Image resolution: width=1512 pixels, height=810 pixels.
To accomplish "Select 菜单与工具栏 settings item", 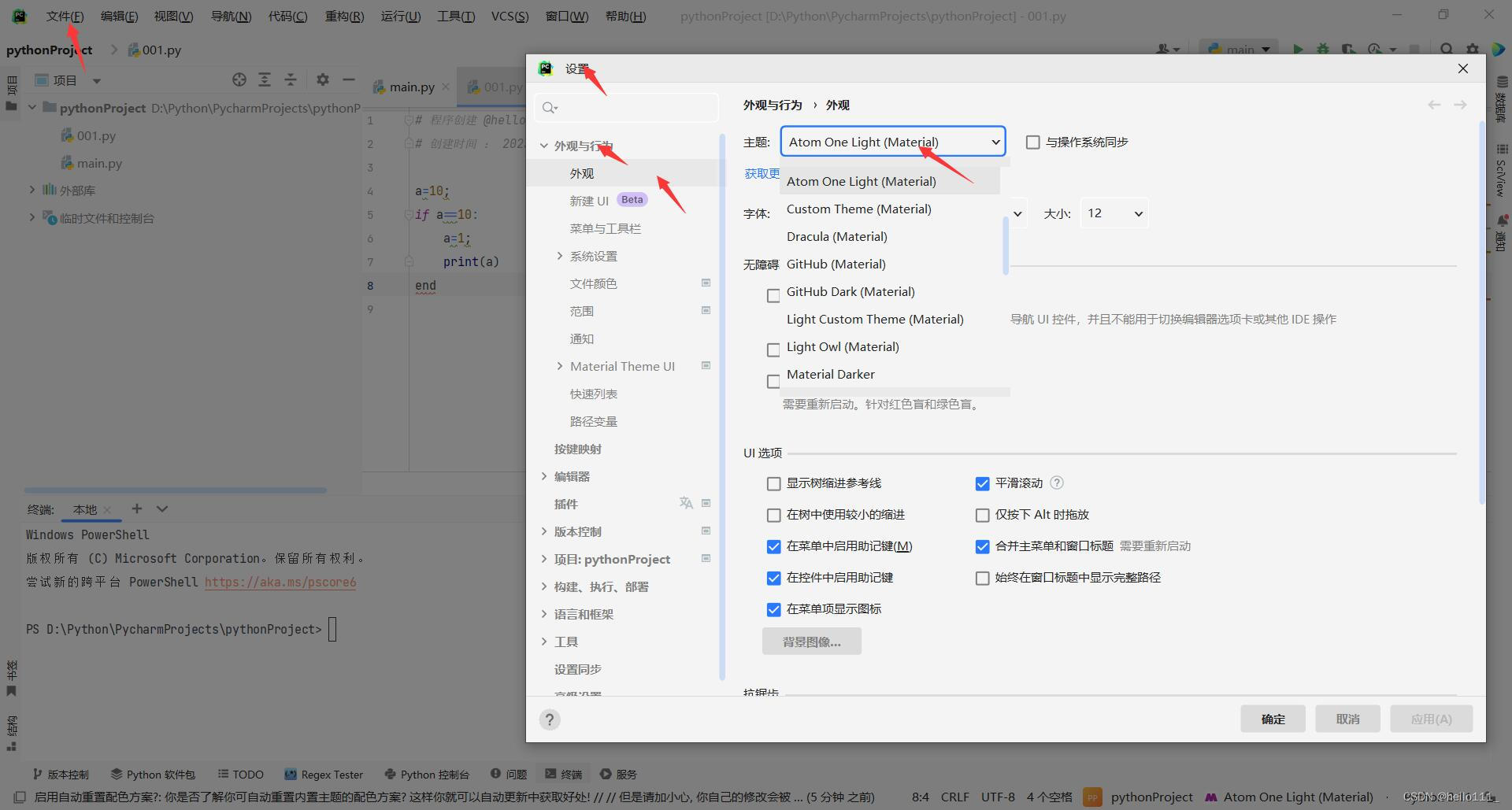I will click(605, 228).
